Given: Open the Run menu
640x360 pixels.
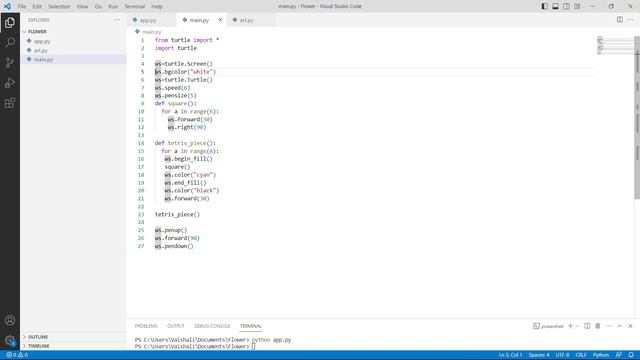Looking at the screenshot, I should 113,7.
